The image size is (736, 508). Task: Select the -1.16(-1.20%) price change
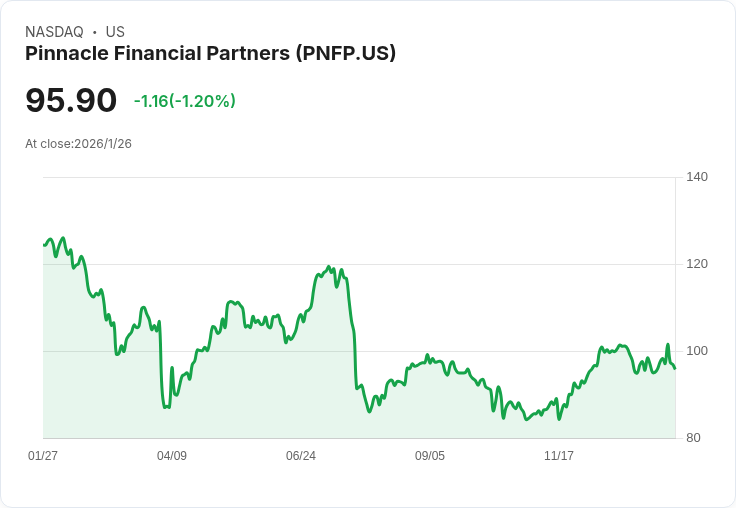point(184,101)
